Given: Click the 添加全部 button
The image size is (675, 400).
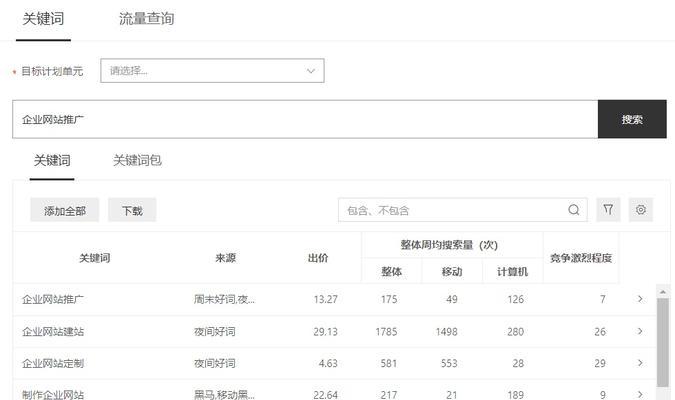Looking at the screenshot, I should click(65, 210).
